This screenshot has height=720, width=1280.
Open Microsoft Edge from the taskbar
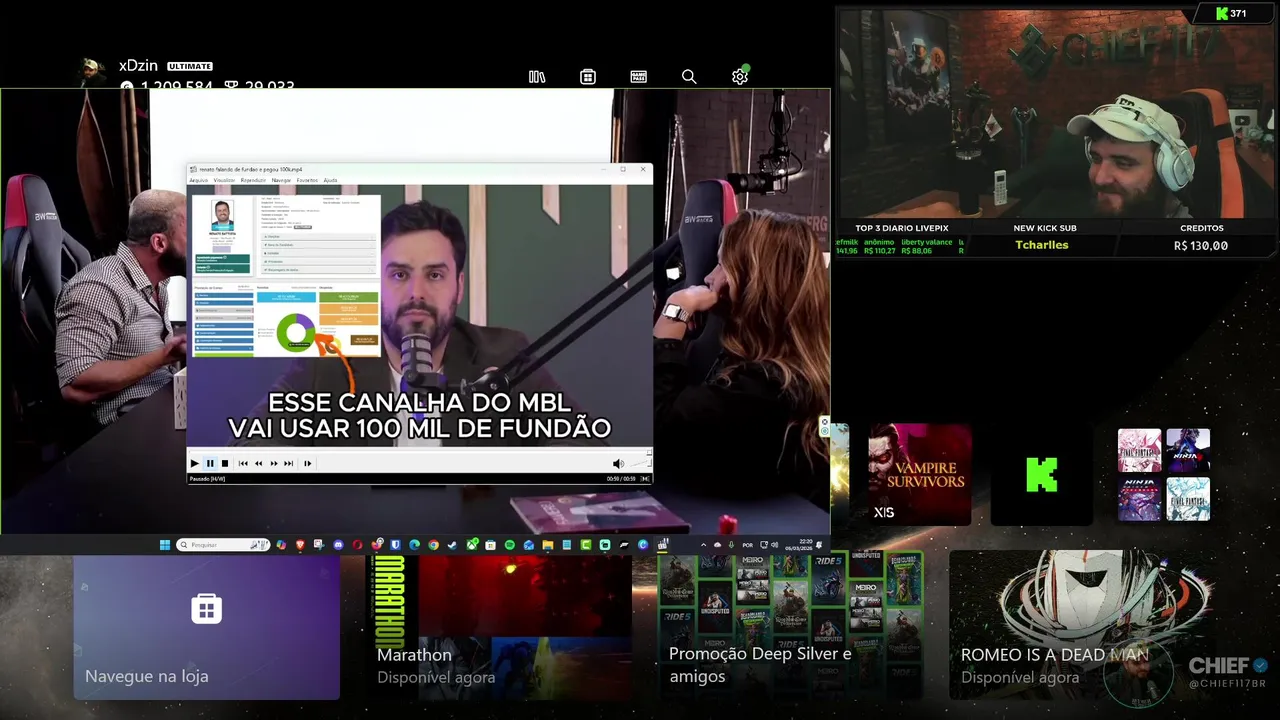(414, 545)
